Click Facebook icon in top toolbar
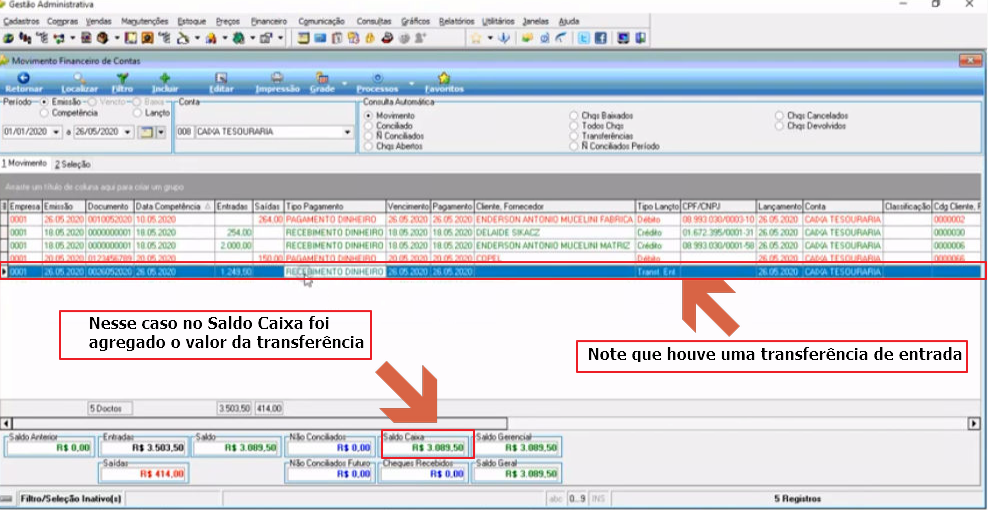The height and width of the screenshot is (510, 988). point(600,38)
